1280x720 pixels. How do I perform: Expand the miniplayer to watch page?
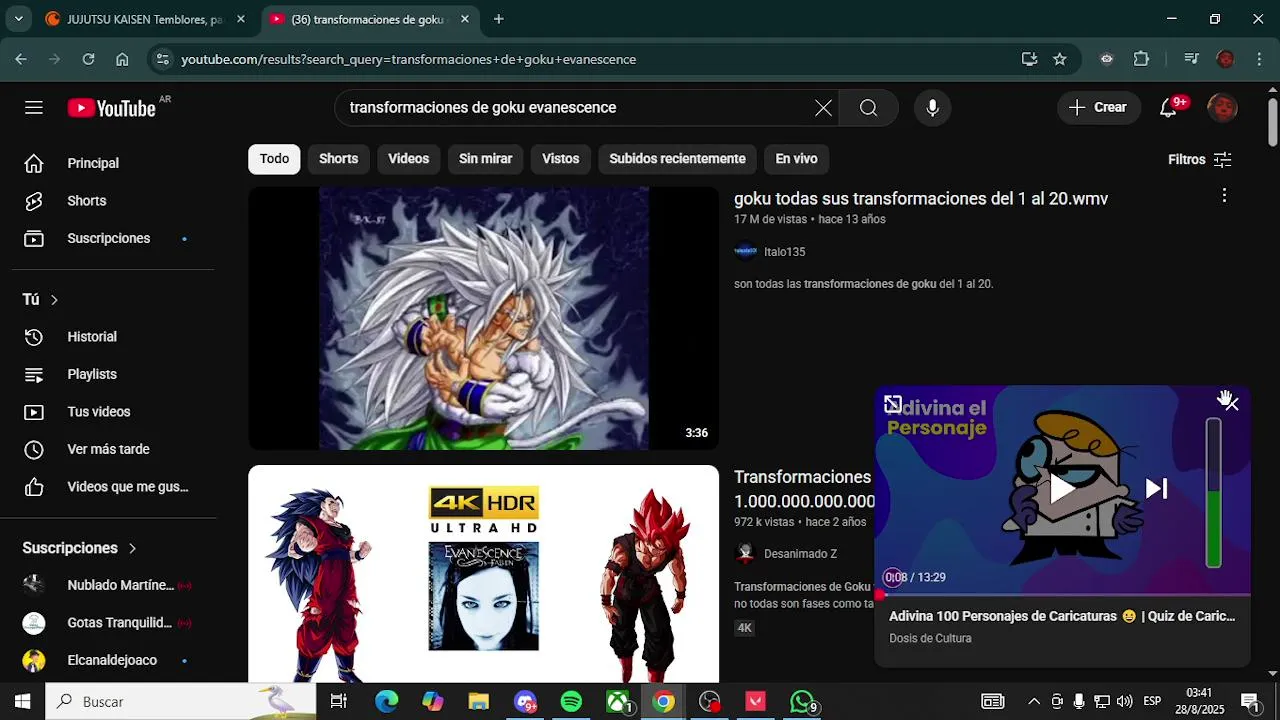(x=893, y=404)
